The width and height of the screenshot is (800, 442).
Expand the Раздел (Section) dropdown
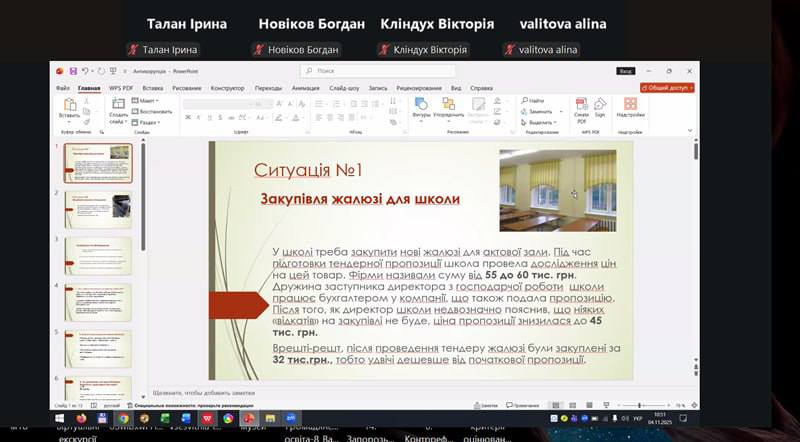click(147, 122)
